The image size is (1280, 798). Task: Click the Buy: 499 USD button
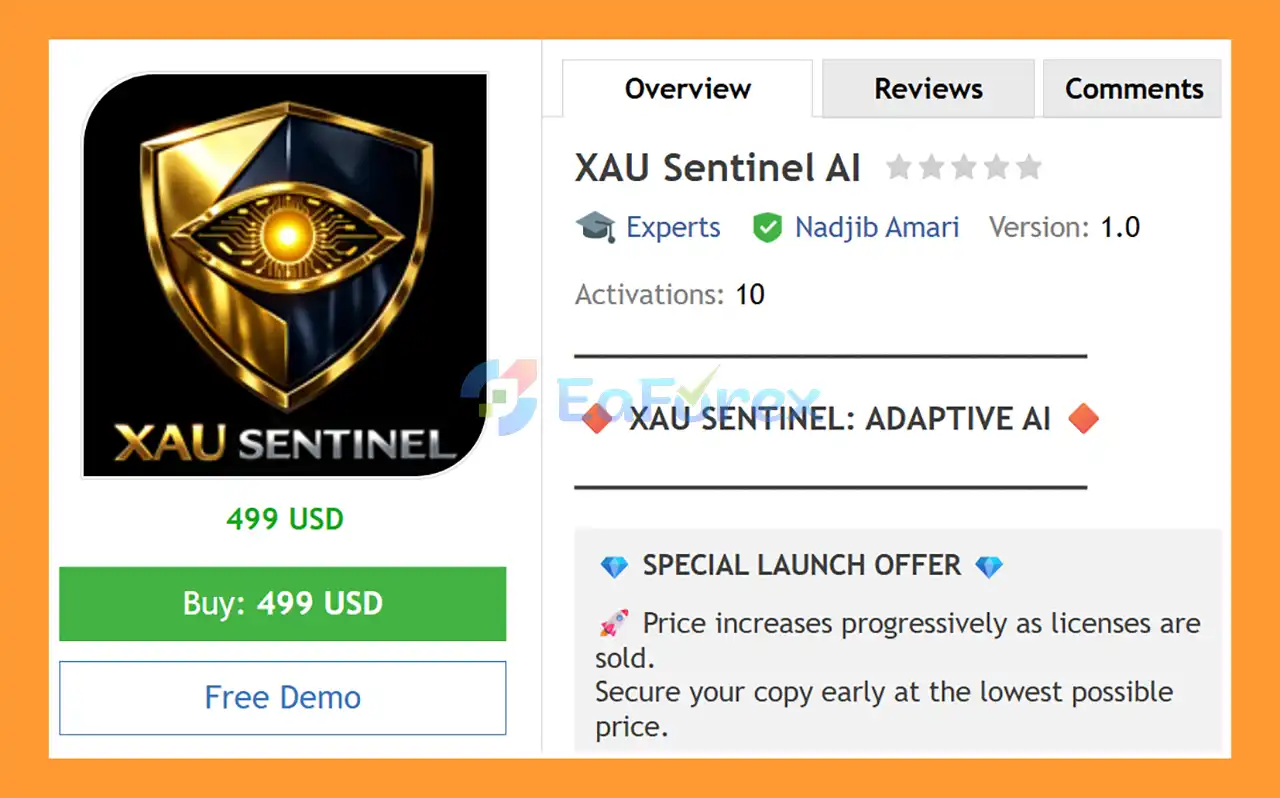(x=283, y=604)
